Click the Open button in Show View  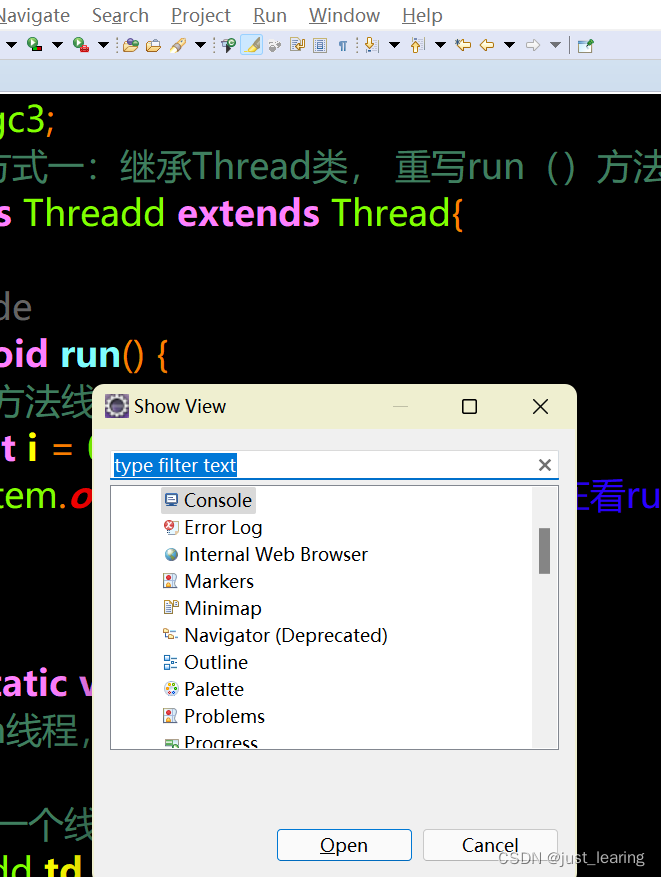pos(344,845)
